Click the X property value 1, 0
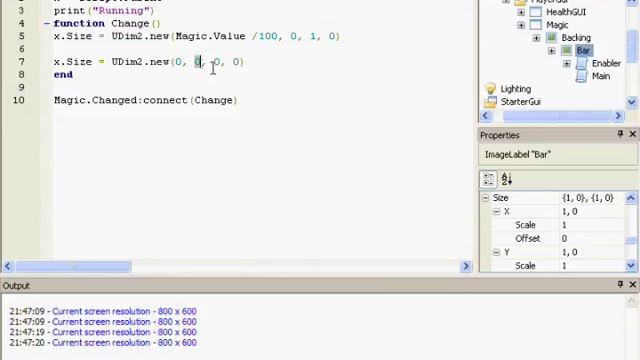Image resolution: width=640 pixels, height=360 pixels. point(591,211)
